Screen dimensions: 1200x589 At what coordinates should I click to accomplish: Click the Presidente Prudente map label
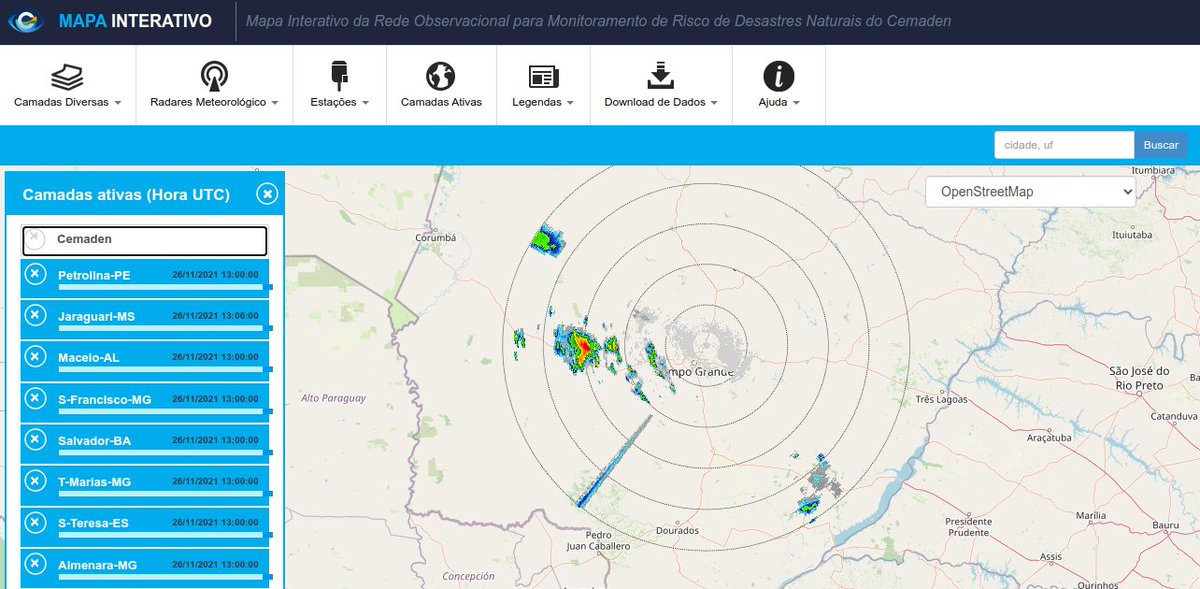pyautogui.click(x=968, y=527)
